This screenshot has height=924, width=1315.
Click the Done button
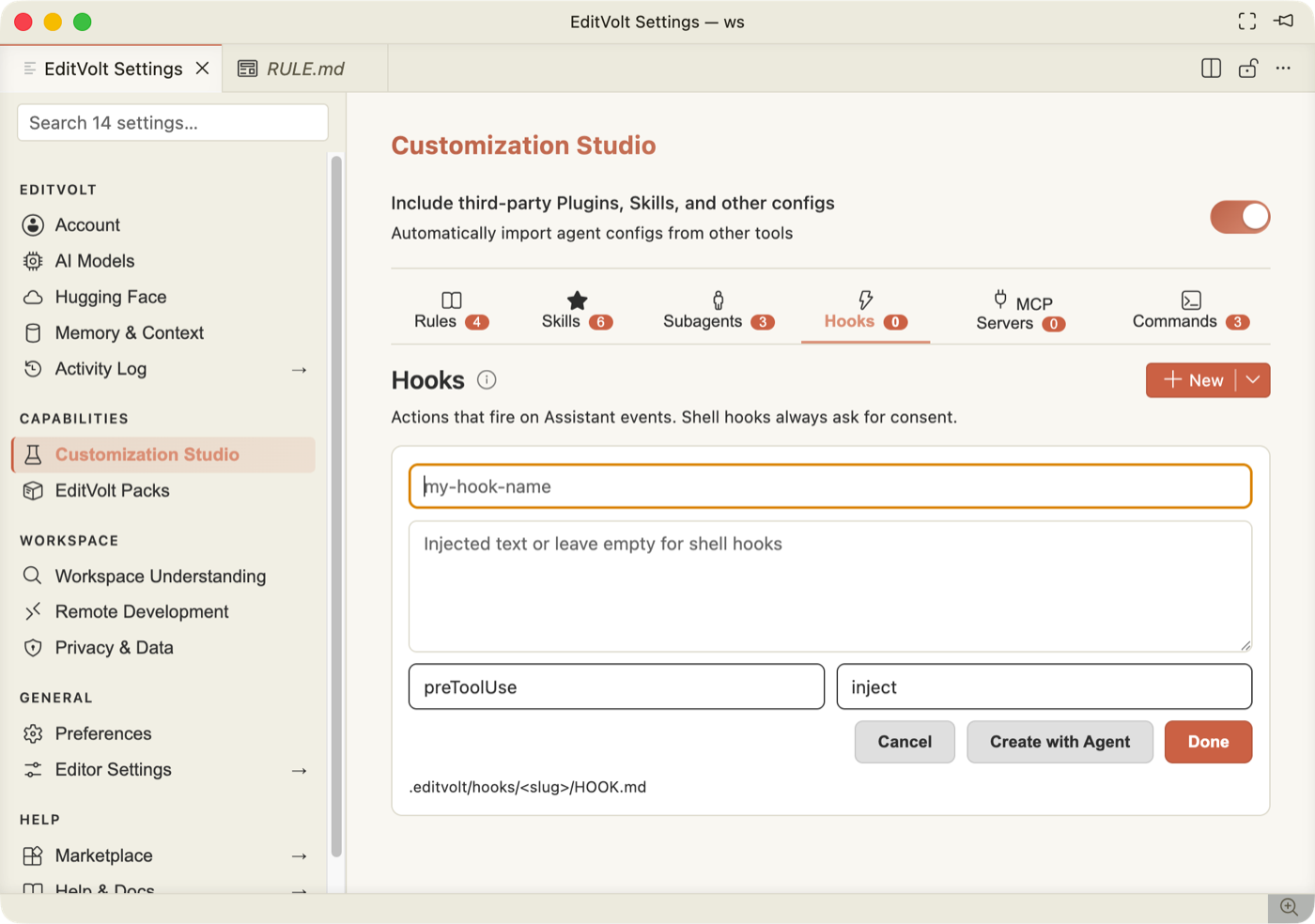coord(1208,742)
